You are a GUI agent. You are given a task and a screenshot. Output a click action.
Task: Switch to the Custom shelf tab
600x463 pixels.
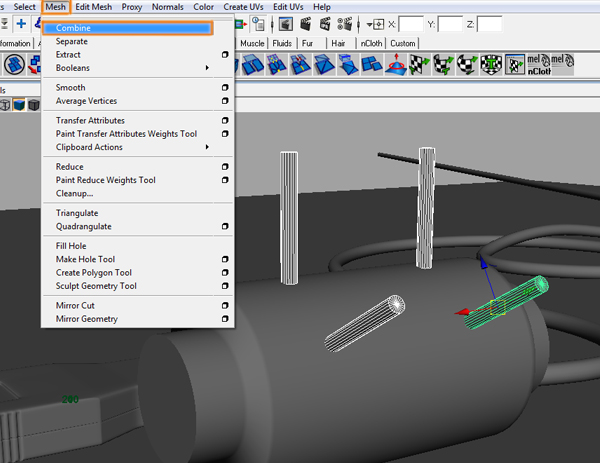(x=403, y=43)
